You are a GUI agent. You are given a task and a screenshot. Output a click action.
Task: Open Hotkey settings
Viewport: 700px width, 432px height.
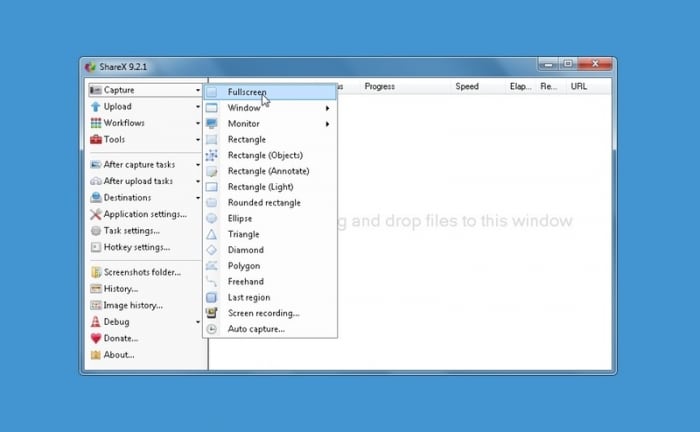coord(137,247)
